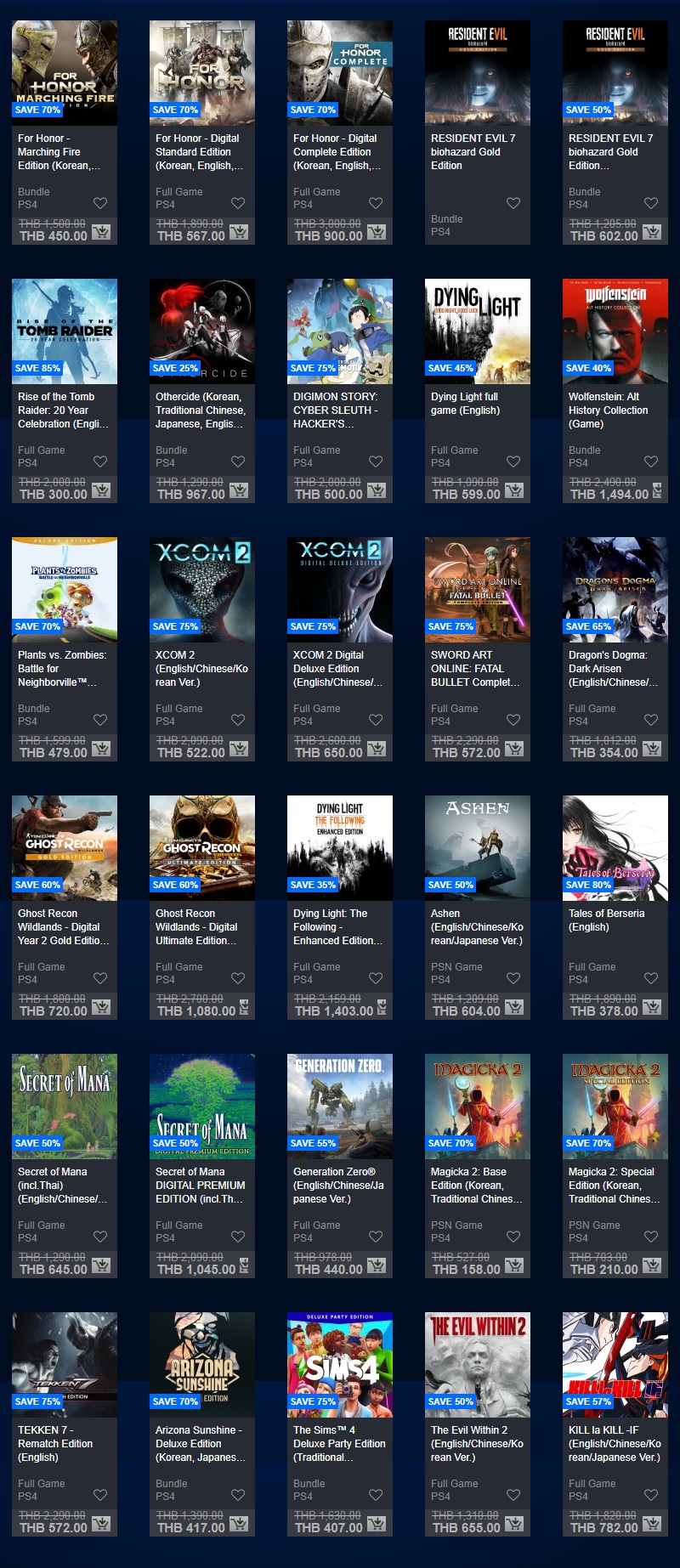This screenshot has width=680, height=1568.
Task: Wishlist Tekken 7 Rematch Edition with heart
Action: pyautogui.click(x=100, y=1495)
